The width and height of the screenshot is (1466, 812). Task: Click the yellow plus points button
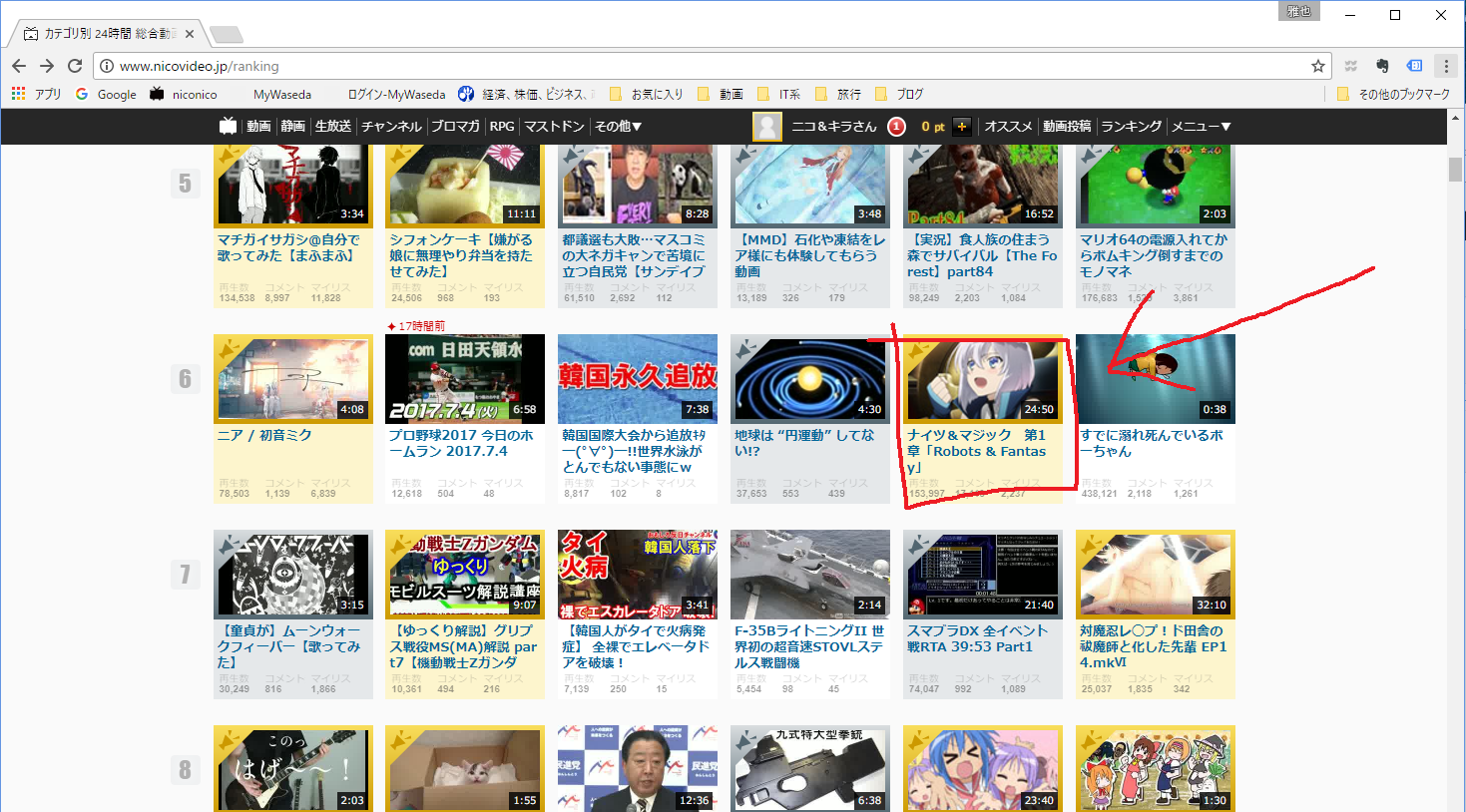(x=962, y=126)
